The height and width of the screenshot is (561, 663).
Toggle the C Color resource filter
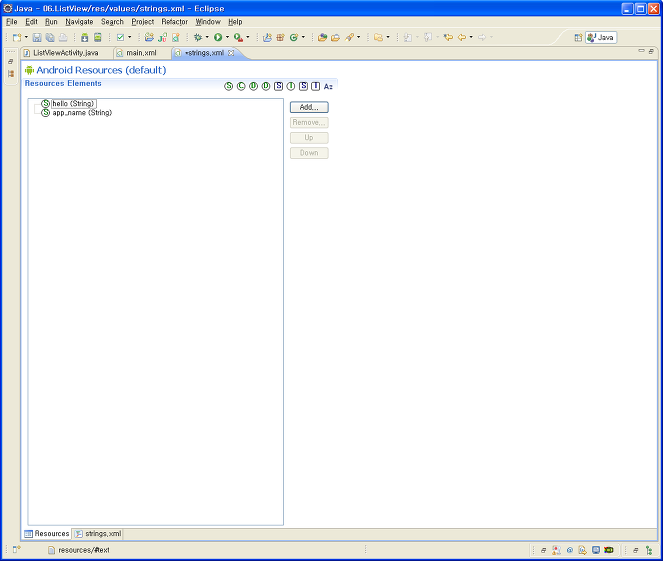coord(241,86)
